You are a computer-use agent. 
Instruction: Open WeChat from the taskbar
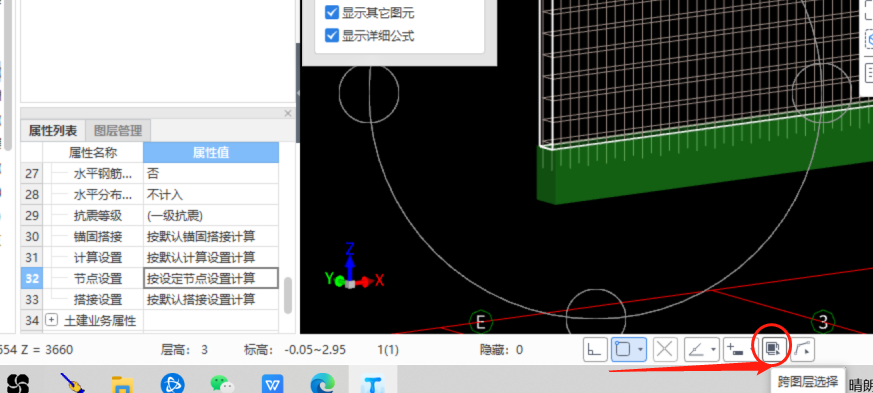coord(223,384)
